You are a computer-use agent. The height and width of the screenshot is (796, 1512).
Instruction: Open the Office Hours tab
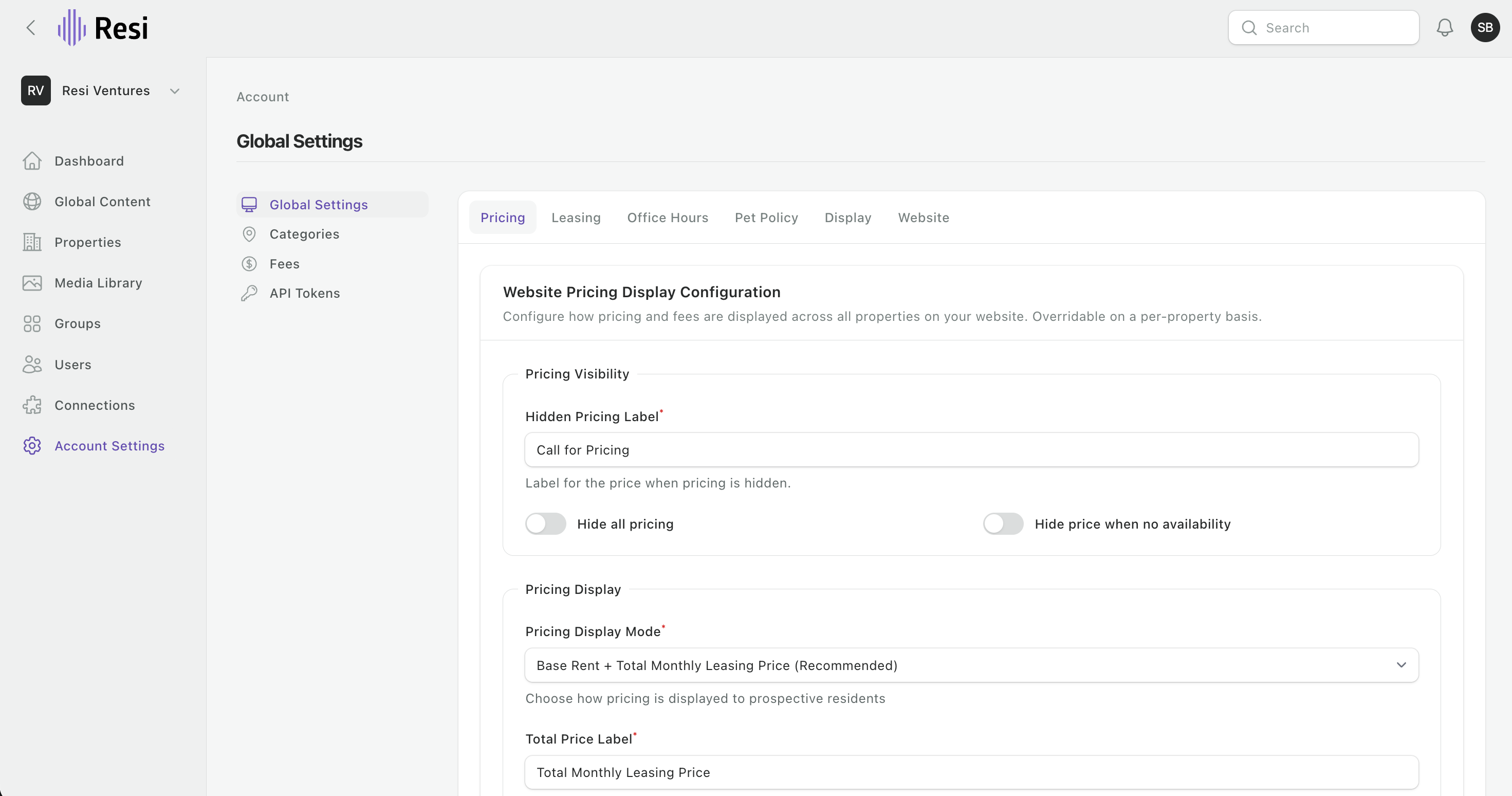(668, 218)
